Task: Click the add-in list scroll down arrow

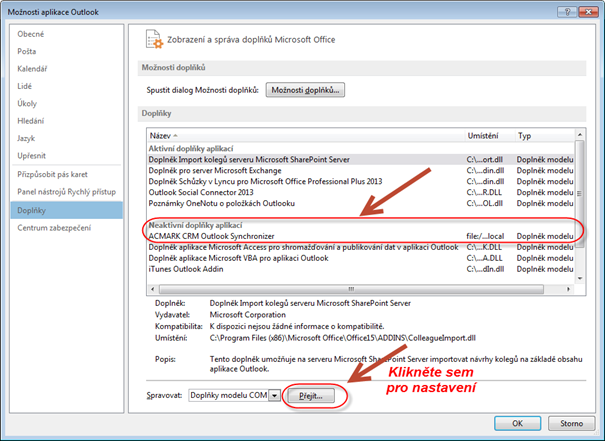Action: pos(580,279)
